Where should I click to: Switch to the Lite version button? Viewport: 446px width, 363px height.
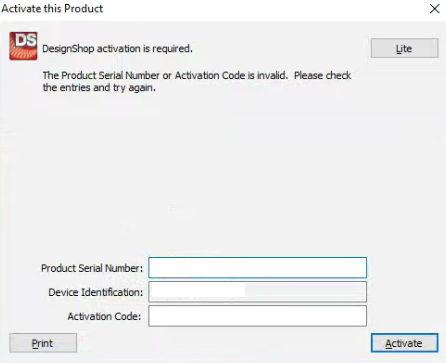[x=405, y=48]
